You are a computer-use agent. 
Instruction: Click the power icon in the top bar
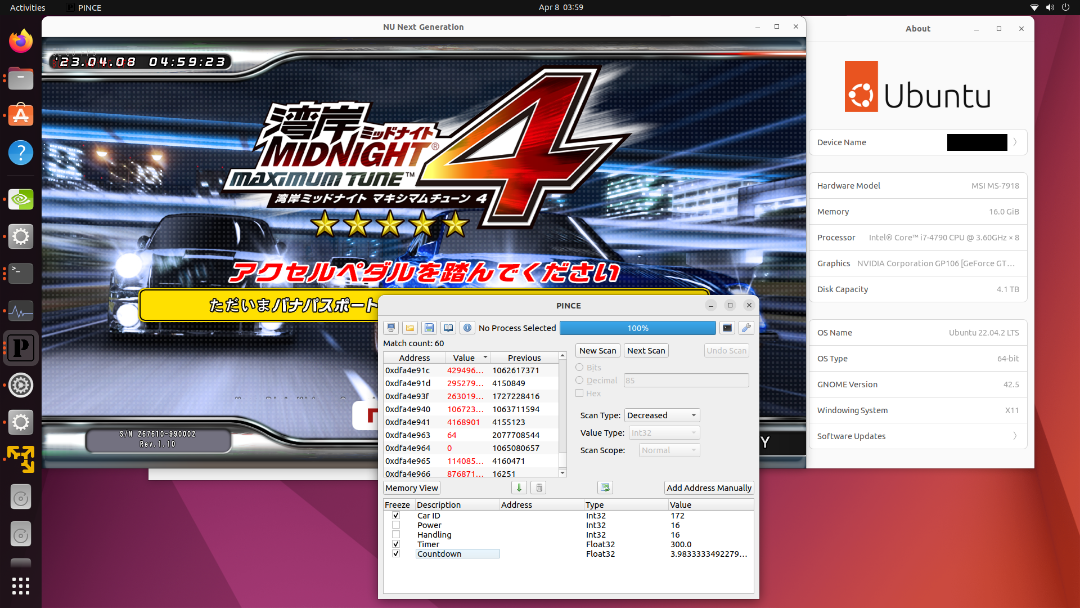click(1066, 8)
